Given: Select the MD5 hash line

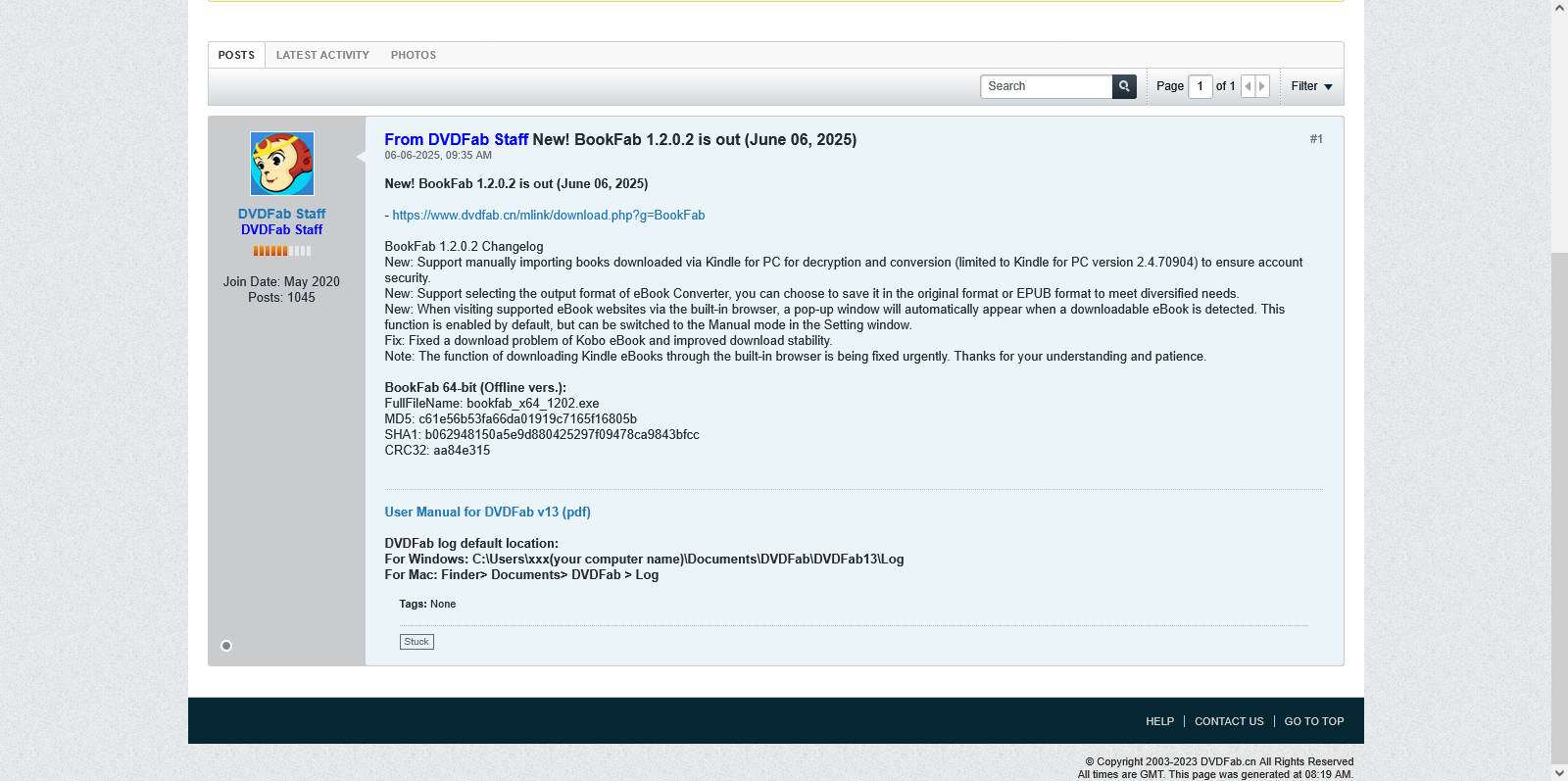Looking at the screenshot, I should [511, 418].
